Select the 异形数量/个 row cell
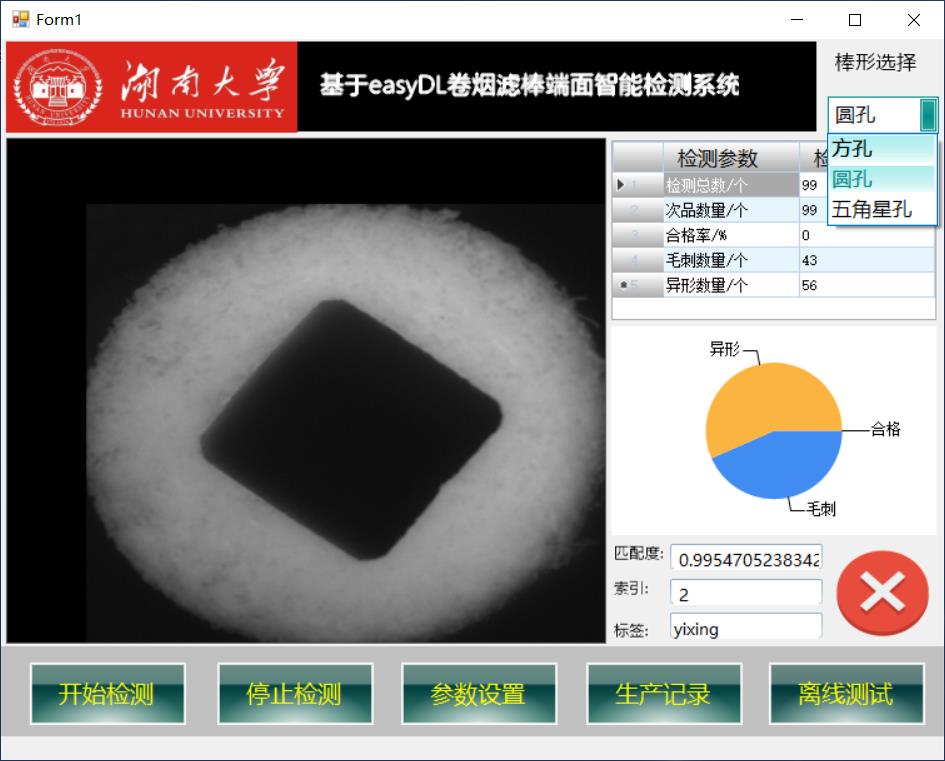The width and height of the screenshot is (945, 761). click(731, 285)
